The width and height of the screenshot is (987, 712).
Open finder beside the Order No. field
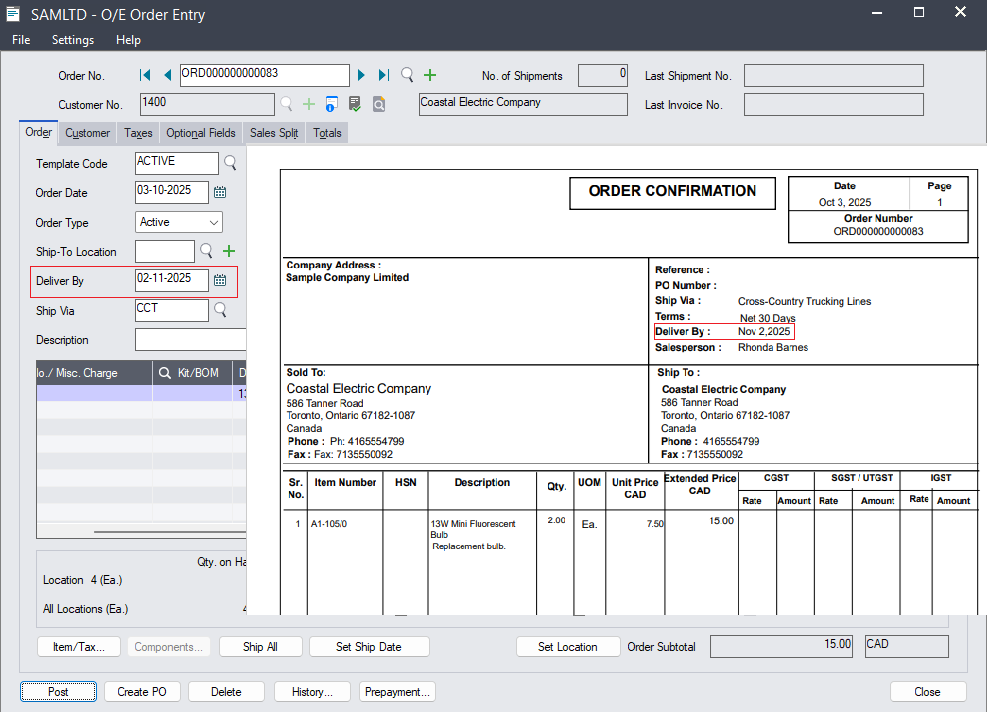[407, 75]
